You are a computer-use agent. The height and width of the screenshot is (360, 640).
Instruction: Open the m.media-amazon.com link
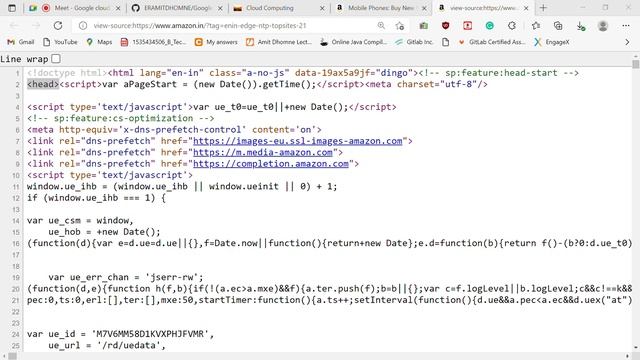tap(263, 152)
